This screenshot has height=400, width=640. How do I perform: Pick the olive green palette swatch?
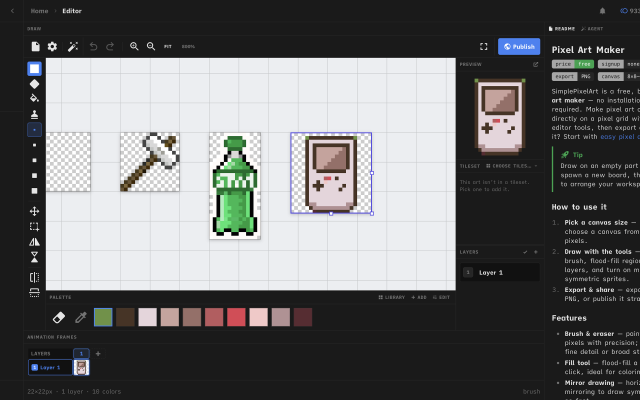[x=103, y=318]
